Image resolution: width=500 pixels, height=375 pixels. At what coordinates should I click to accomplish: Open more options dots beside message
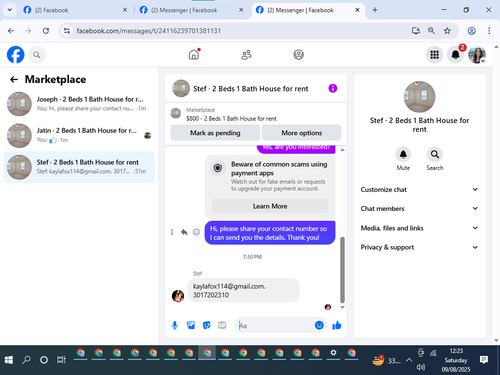pyautogui.click(x=172, y=232)
